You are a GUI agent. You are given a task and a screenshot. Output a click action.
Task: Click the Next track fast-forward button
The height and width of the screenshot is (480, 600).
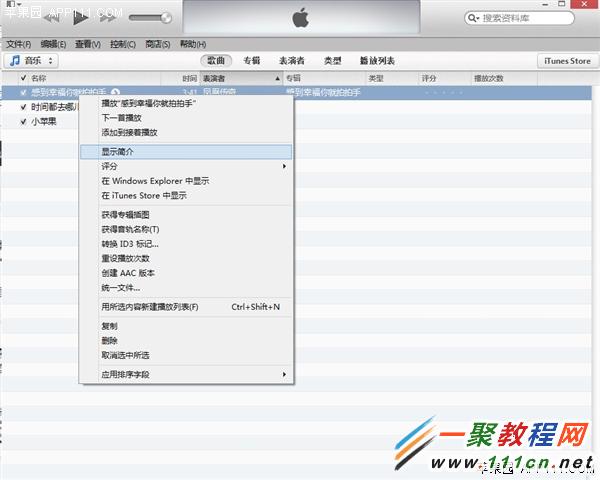[x=108, y=18]
